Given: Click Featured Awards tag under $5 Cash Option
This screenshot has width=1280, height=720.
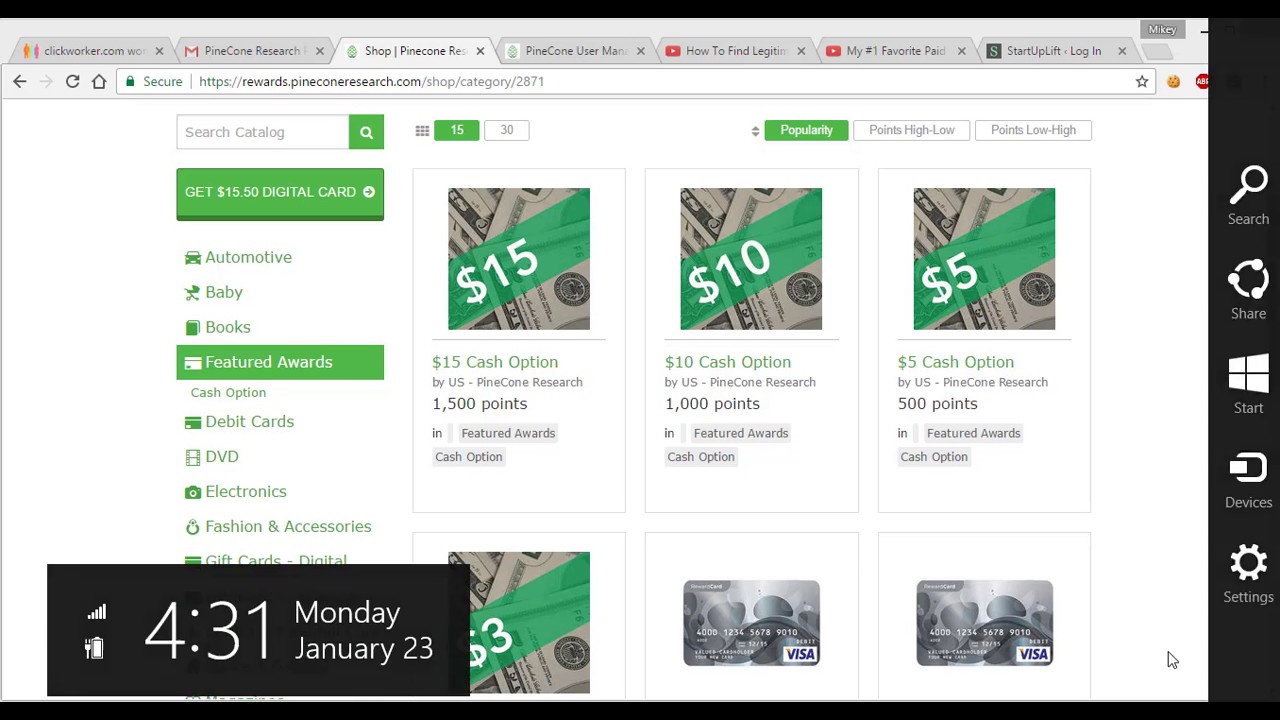Looking at the screenshot, I should tap(973, 433).
